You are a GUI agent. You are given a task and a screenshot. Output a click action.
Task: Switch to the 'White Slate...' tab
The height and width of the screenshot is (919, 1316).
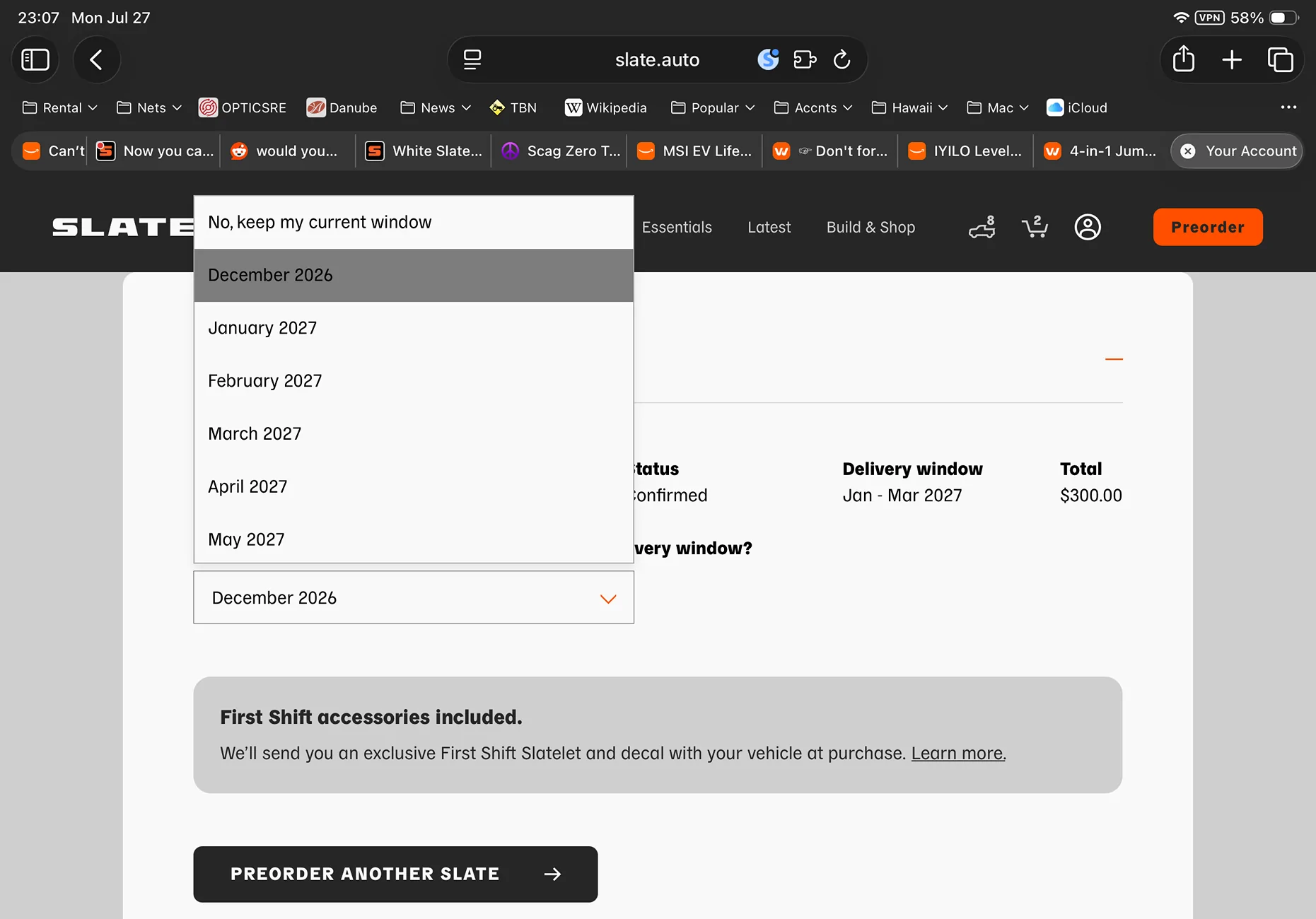423,151
